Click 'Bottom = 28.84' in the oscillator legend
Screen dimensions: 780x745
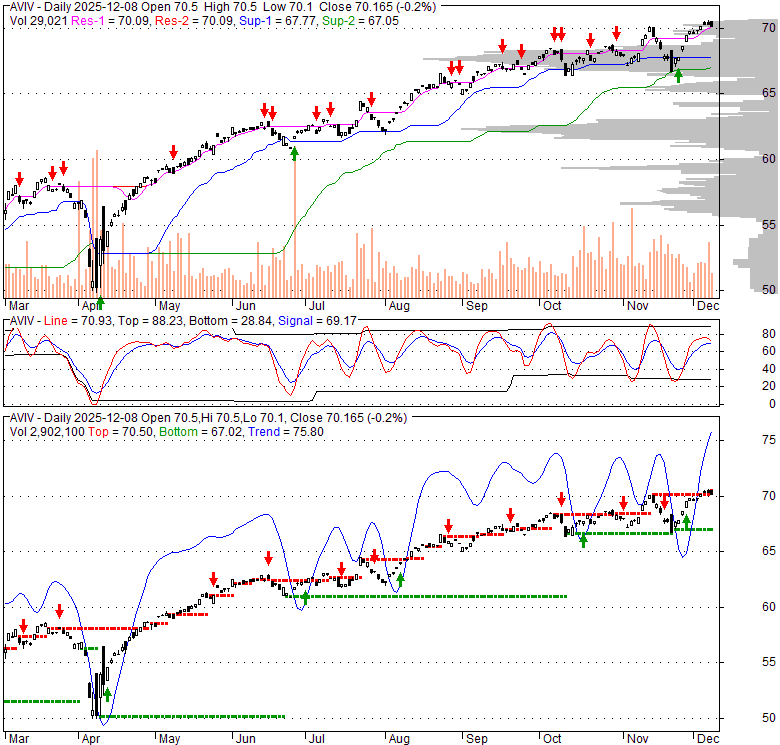click(x=230, y=321)
